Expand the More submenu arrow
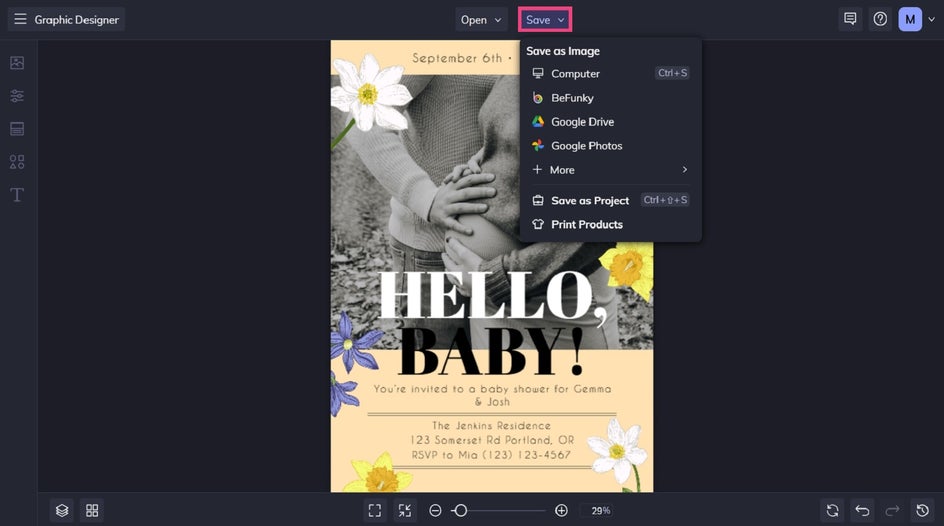This screenshot has width=944, height=526. pos(685,170)
